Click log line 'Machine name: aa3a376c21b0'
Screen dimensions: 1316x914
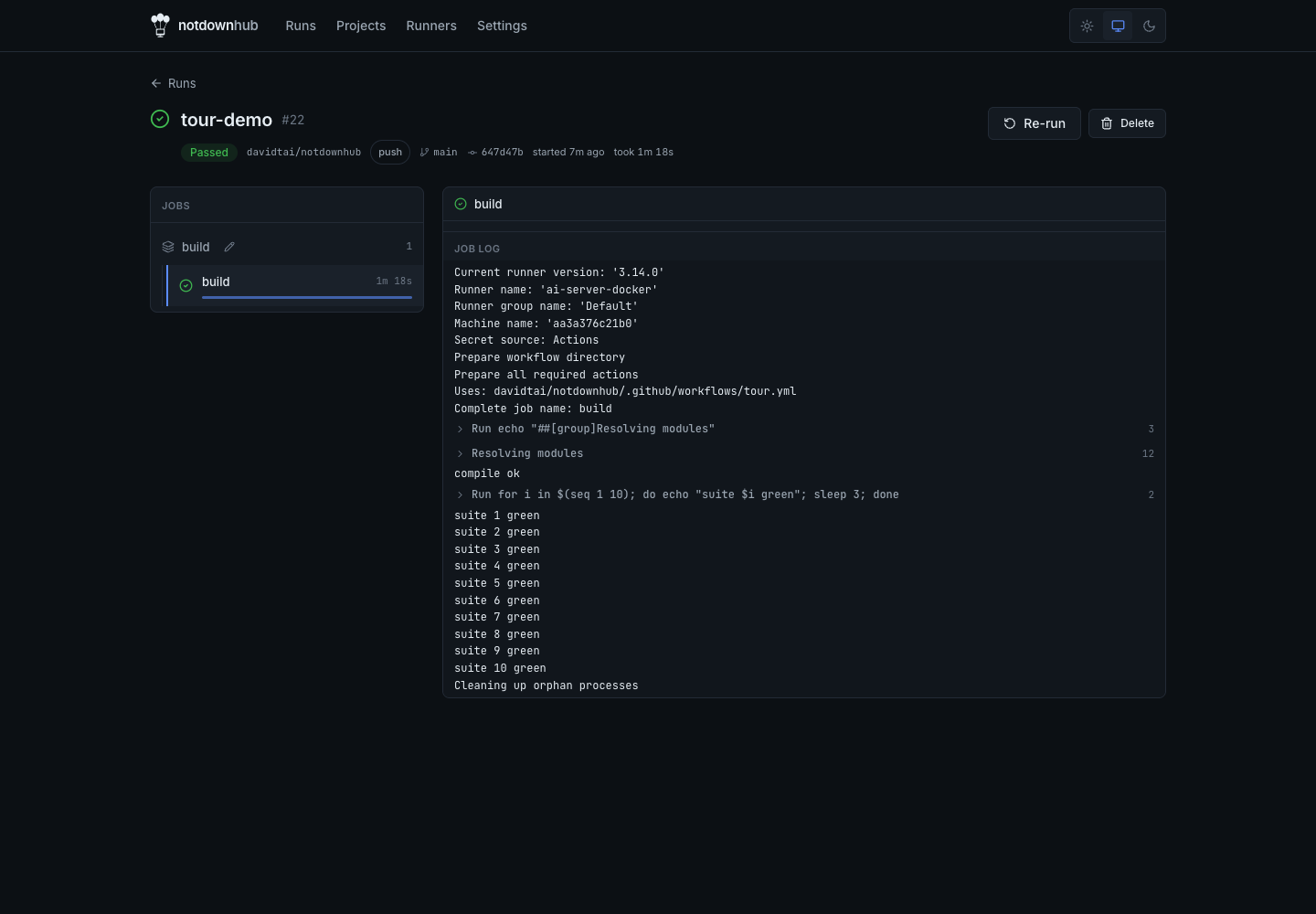tap(546, 324)
